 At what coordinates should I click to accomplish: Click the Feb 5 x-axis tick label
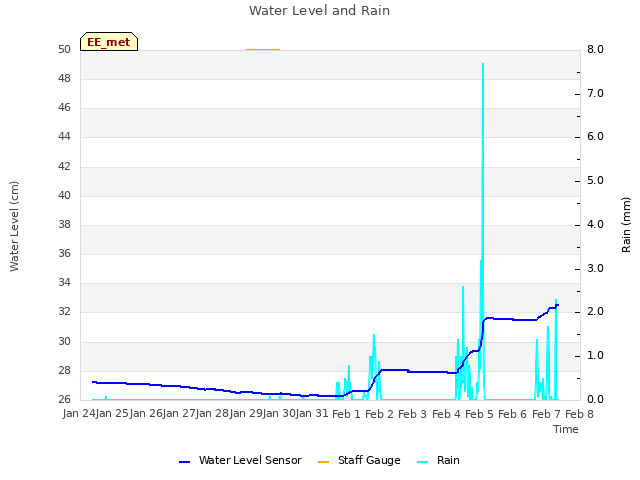click(479, 414)
